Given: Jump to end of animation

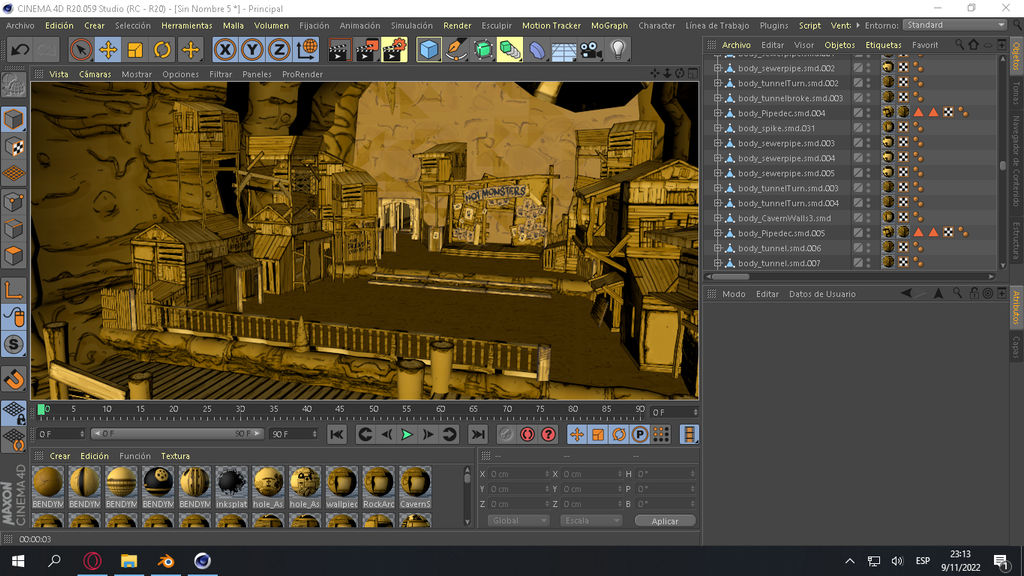Looking at the screenshot, I should pos(479,434).
